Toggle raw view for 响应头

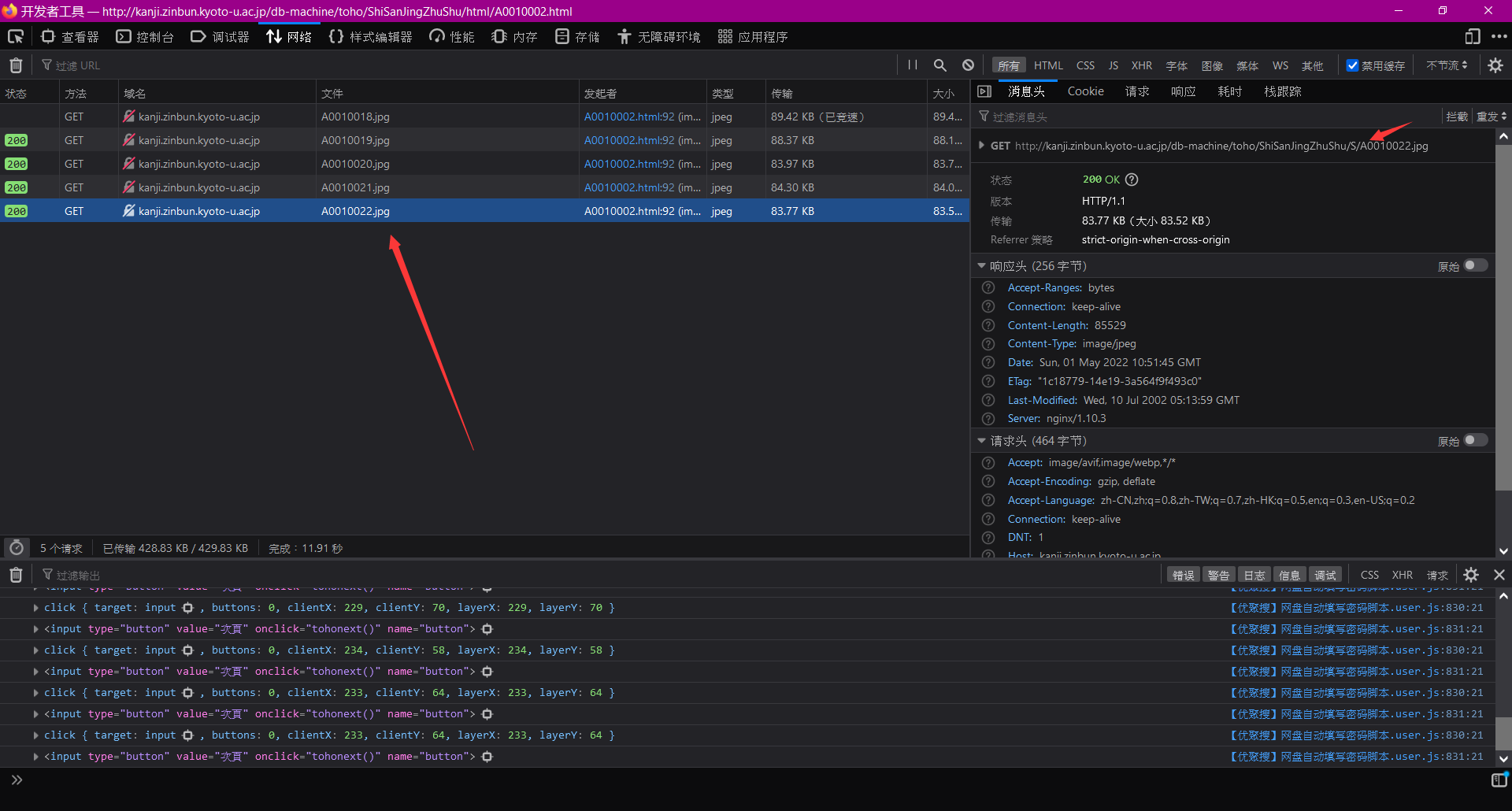(1475, 265)
